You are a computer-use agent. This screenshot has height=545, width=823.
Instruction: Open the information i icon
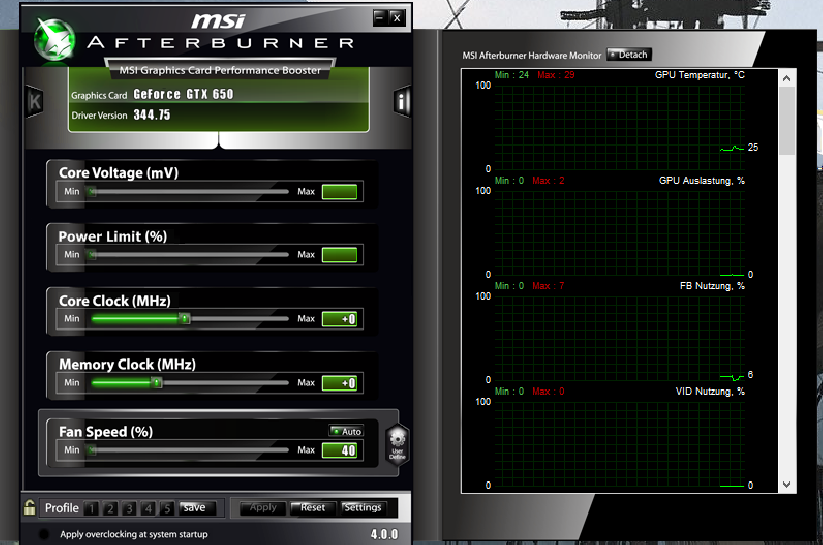[402, 101]
